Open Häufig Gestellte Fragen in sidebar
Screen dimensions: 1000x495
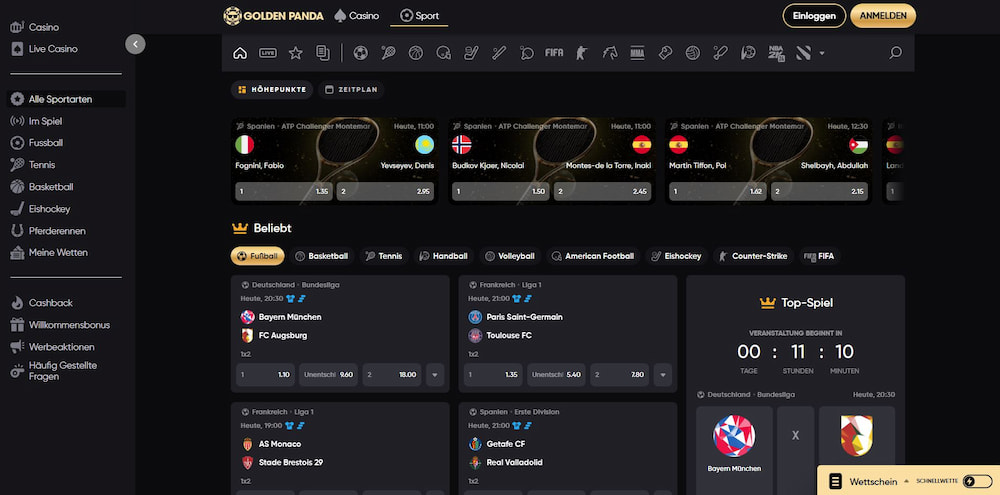(62, 371)
